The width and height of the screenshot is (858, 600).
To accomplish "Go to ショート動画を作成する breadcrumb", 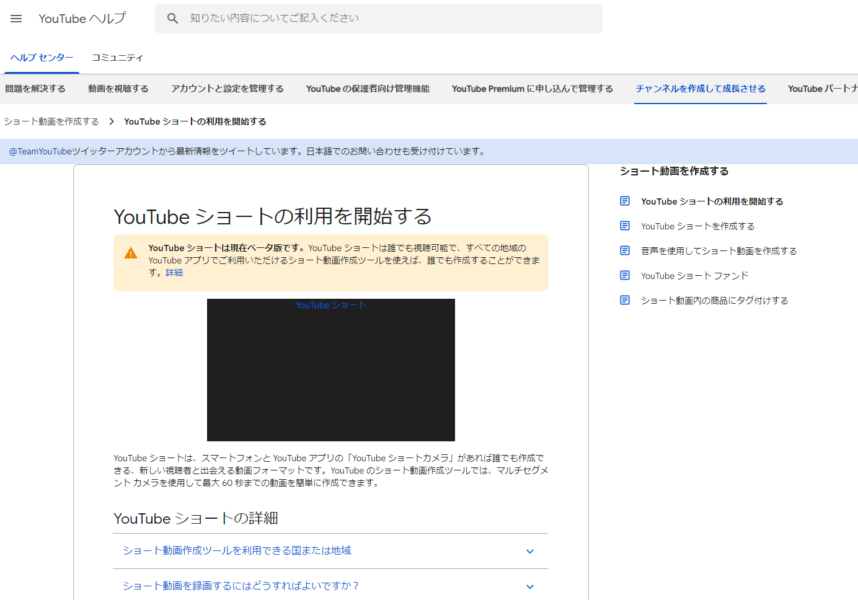I will (51, 121).
